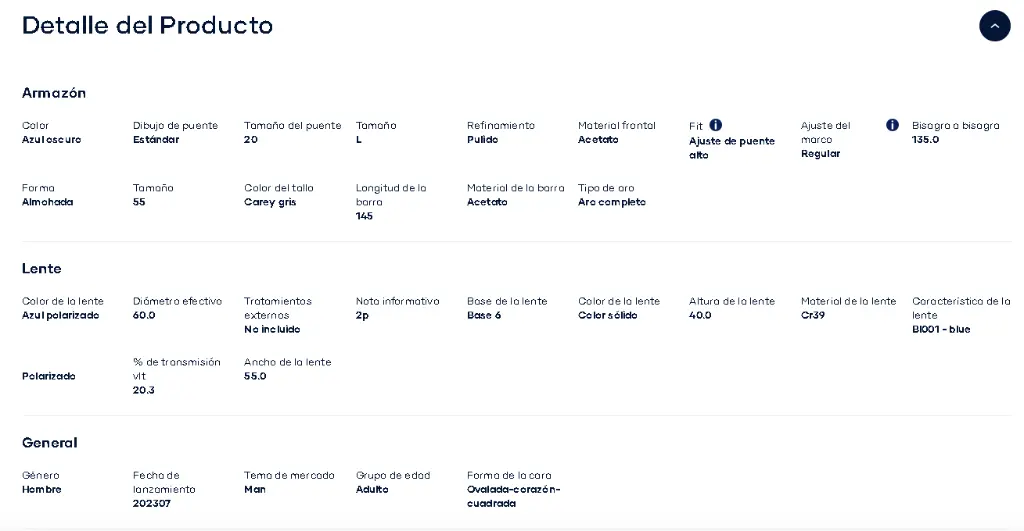Screen dimensions: 1024x531
Task: Click the Bisagra a bisagra 135.0 value
Action: click(x=925, y=140)
